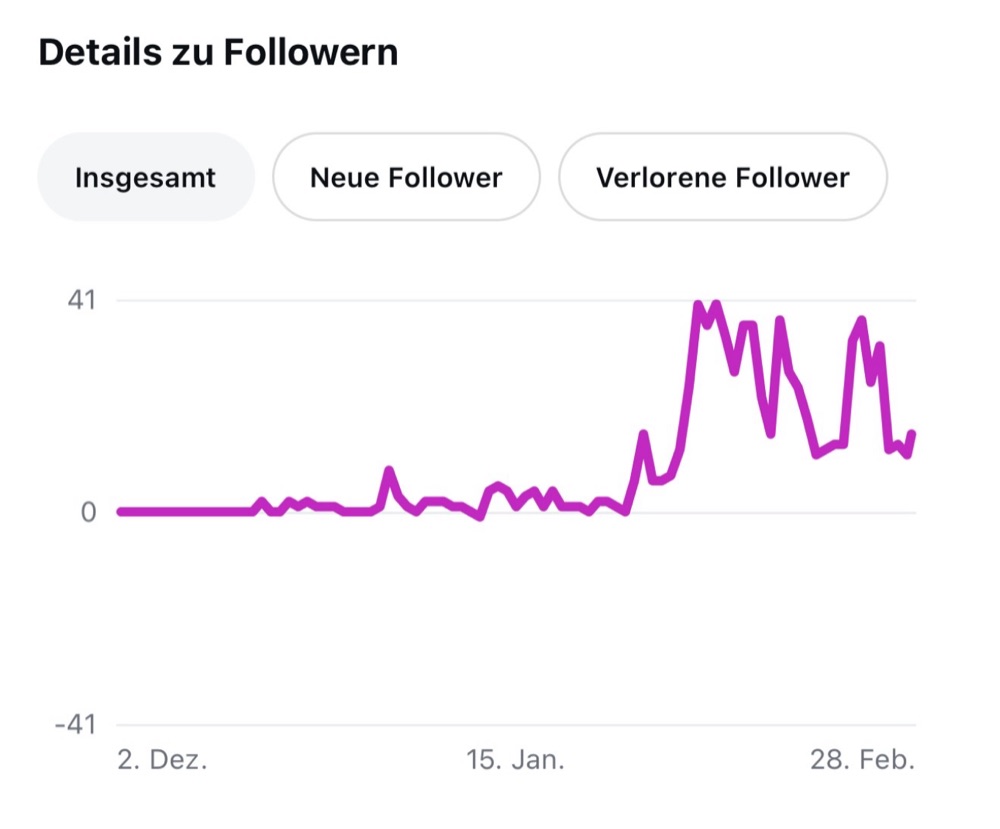Click the 15. Jan. date label
The image size is (1000, 829).
(515, 759)
